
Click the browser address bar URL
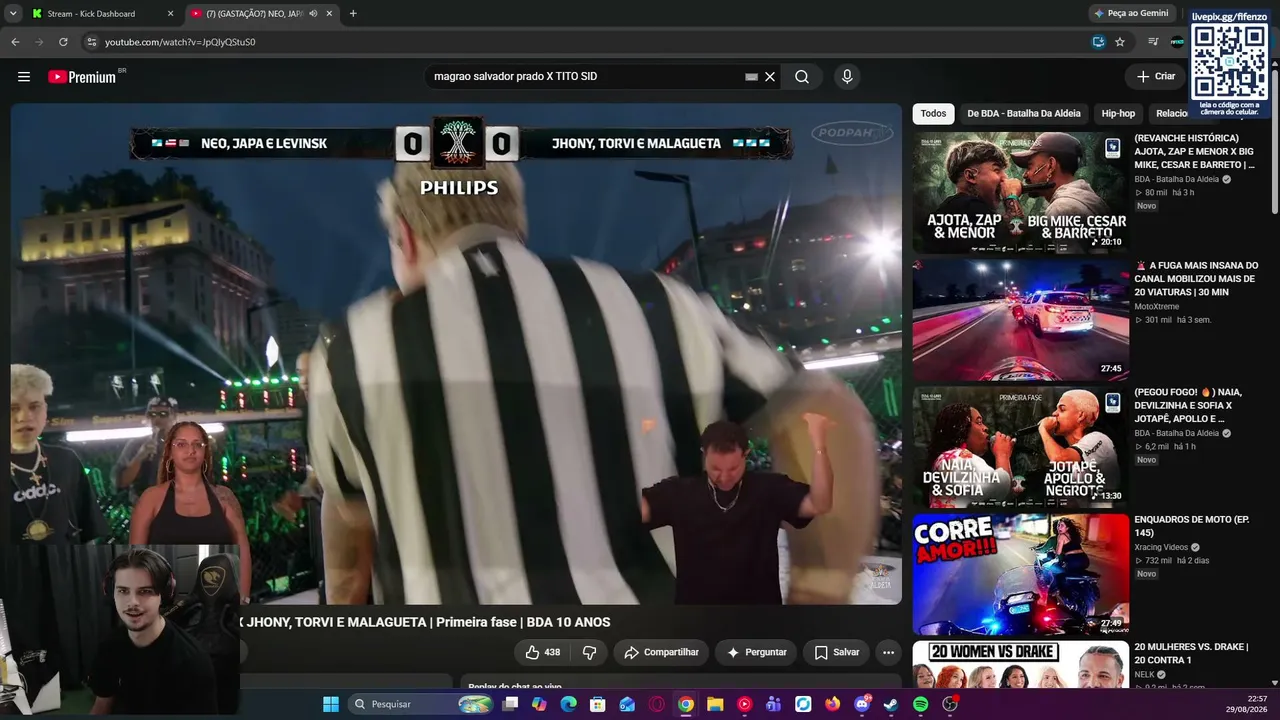180,42
